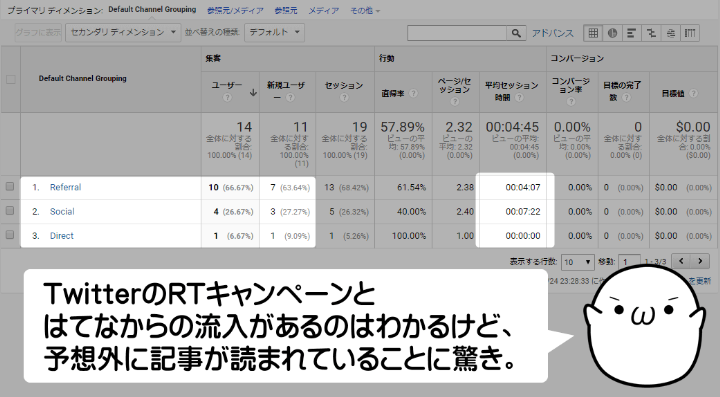Select the comparison view icon
The width and height of the screenshot is (720, 397).
tap(651, 33)
